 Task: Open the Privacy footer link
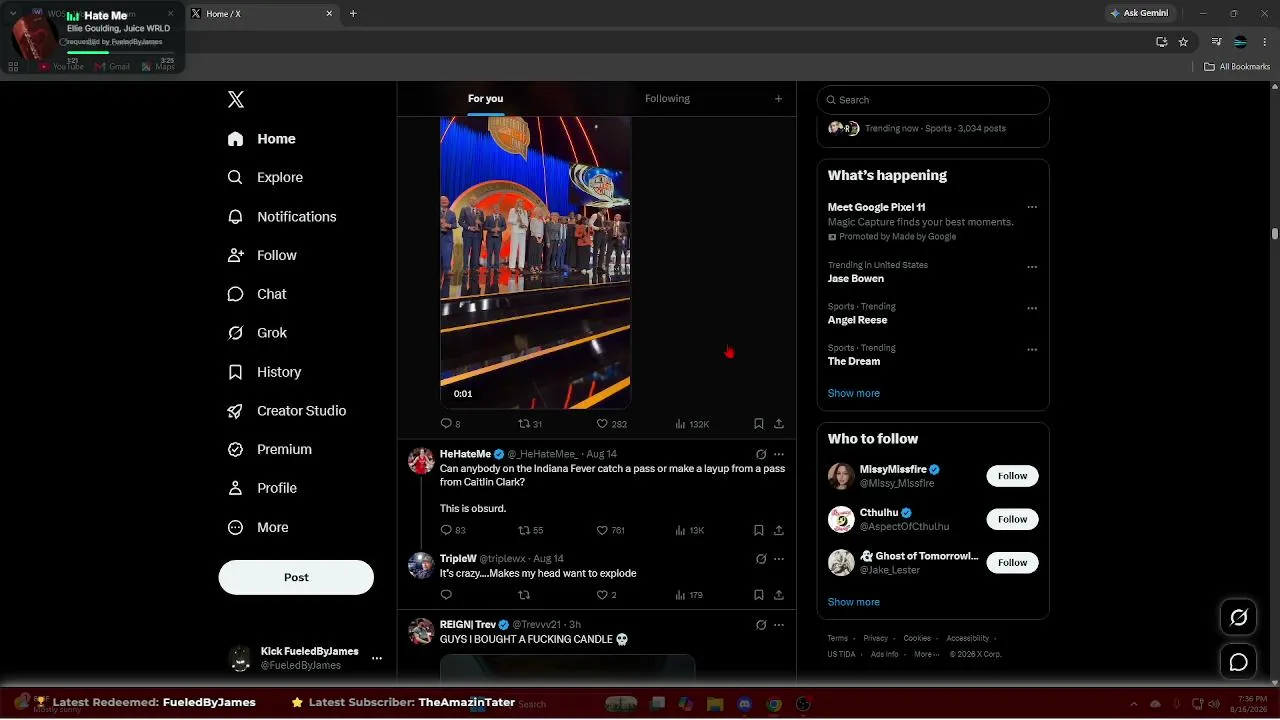(x=876, y=638)
